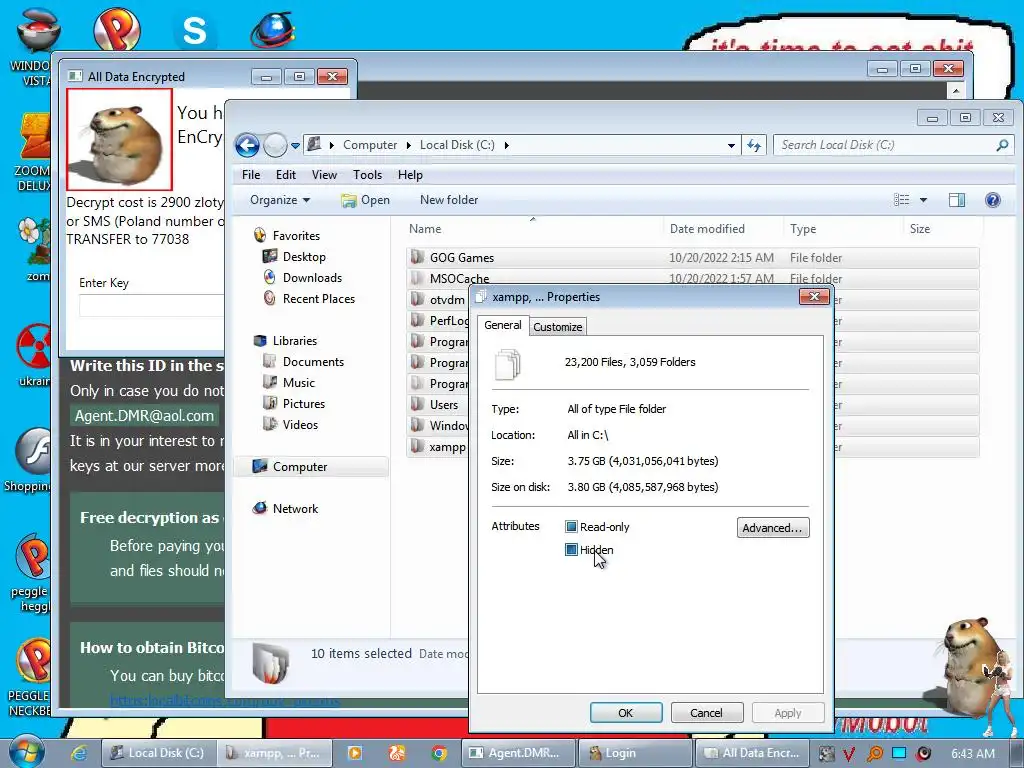Screen dimensions: 1024x768
Task: Click the Login taskbar button
Action: pyautogui.click(x=634, y=753)
